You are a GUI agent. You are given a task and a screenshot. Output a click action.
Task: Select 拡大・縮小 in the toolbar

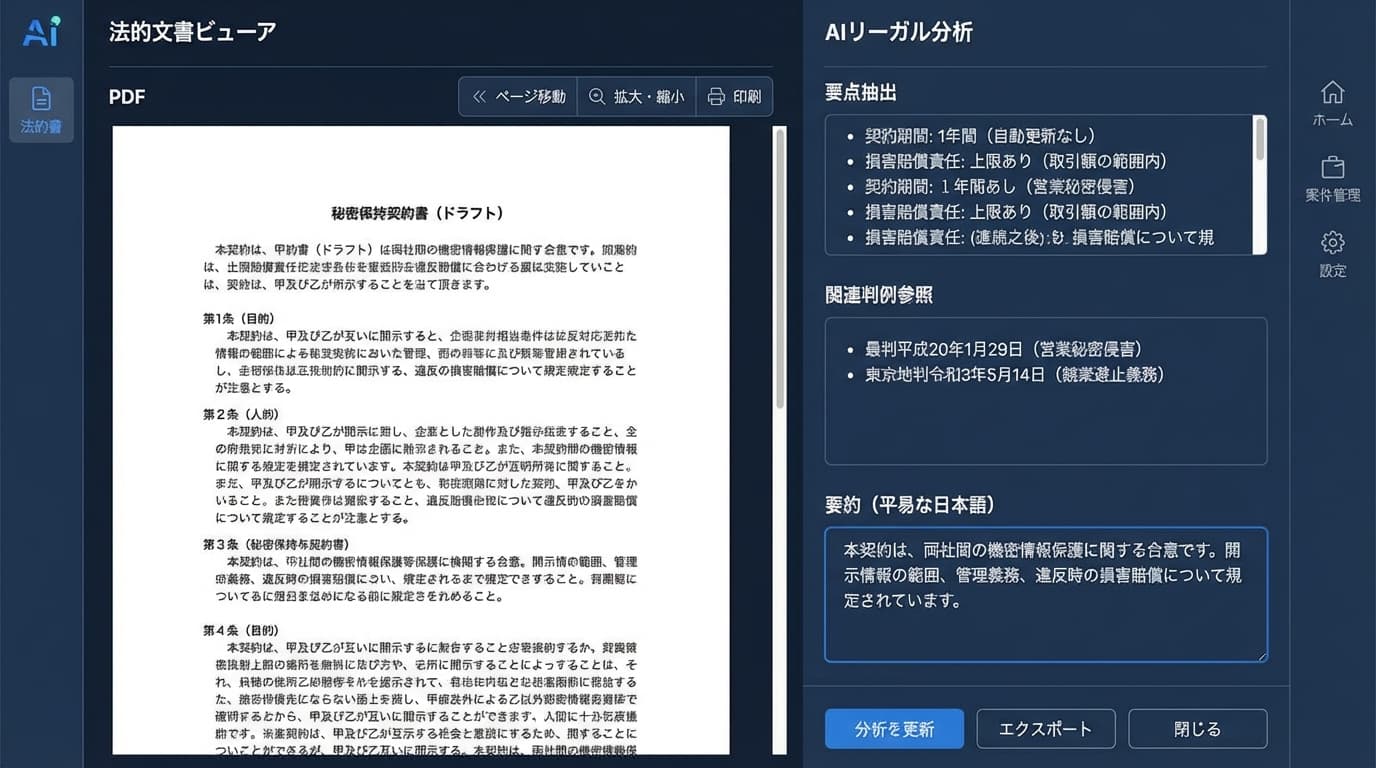point(636,96)
